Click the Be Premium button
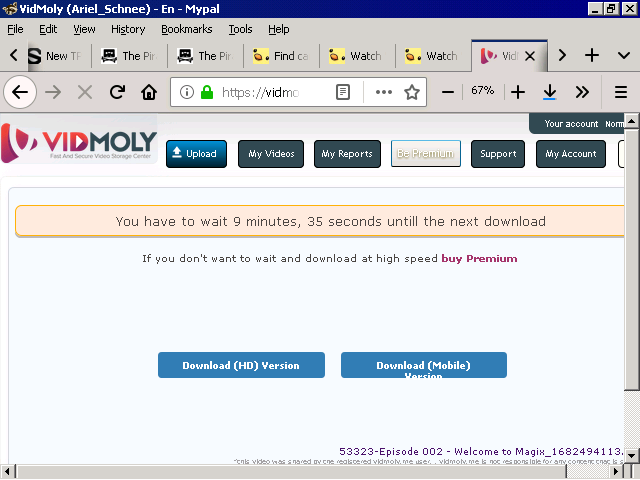Viewport: 640px width, 480px height. click(x=426, y=153)
